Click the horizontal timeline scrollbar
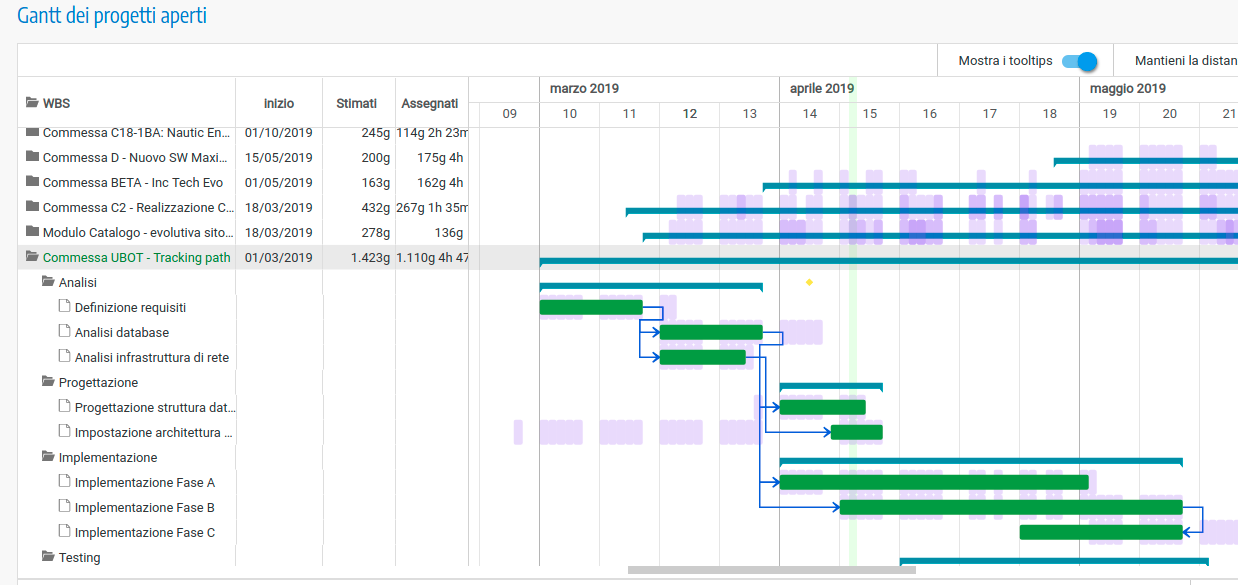 coord(771,570)
